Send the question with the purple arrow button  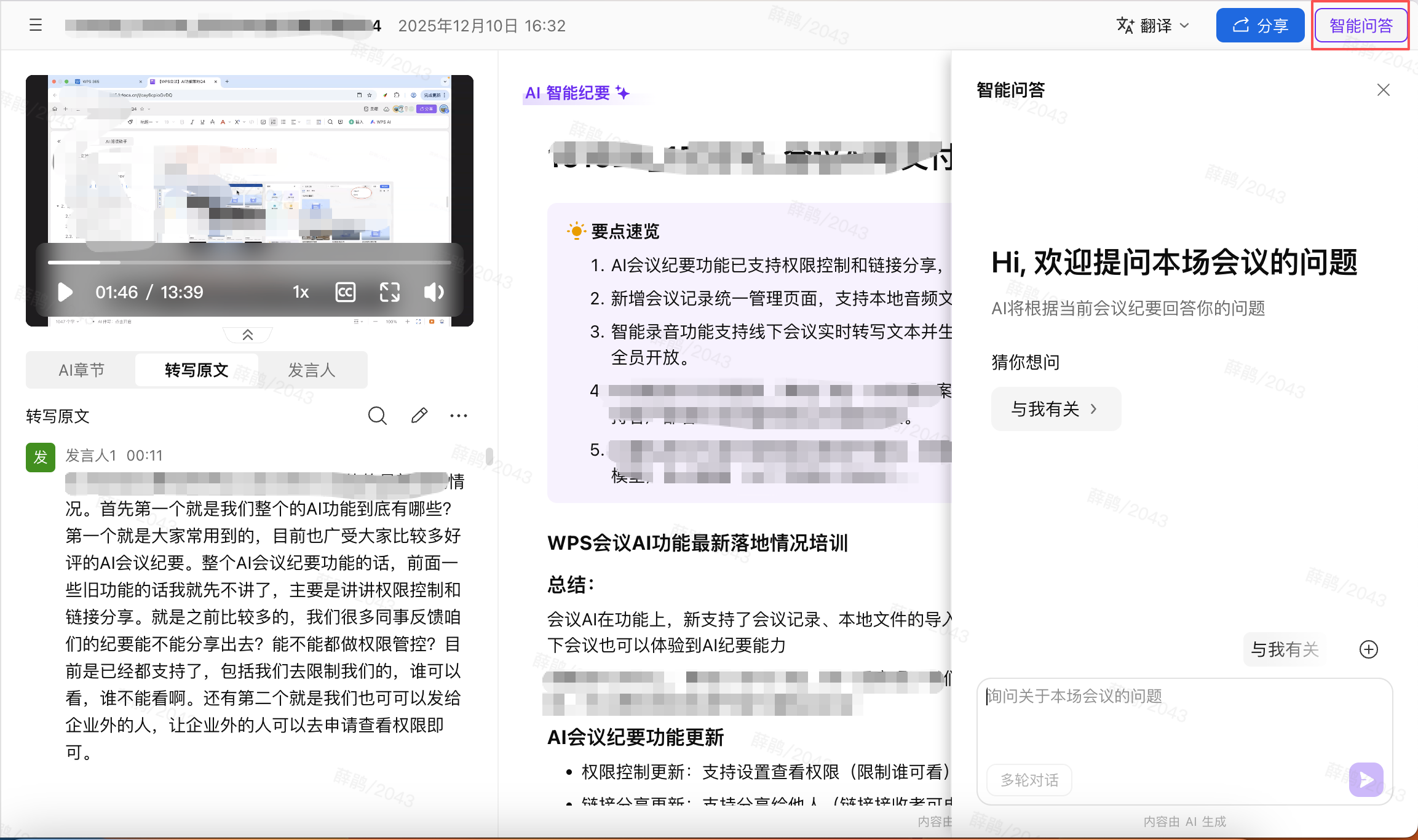point(1366,780)
